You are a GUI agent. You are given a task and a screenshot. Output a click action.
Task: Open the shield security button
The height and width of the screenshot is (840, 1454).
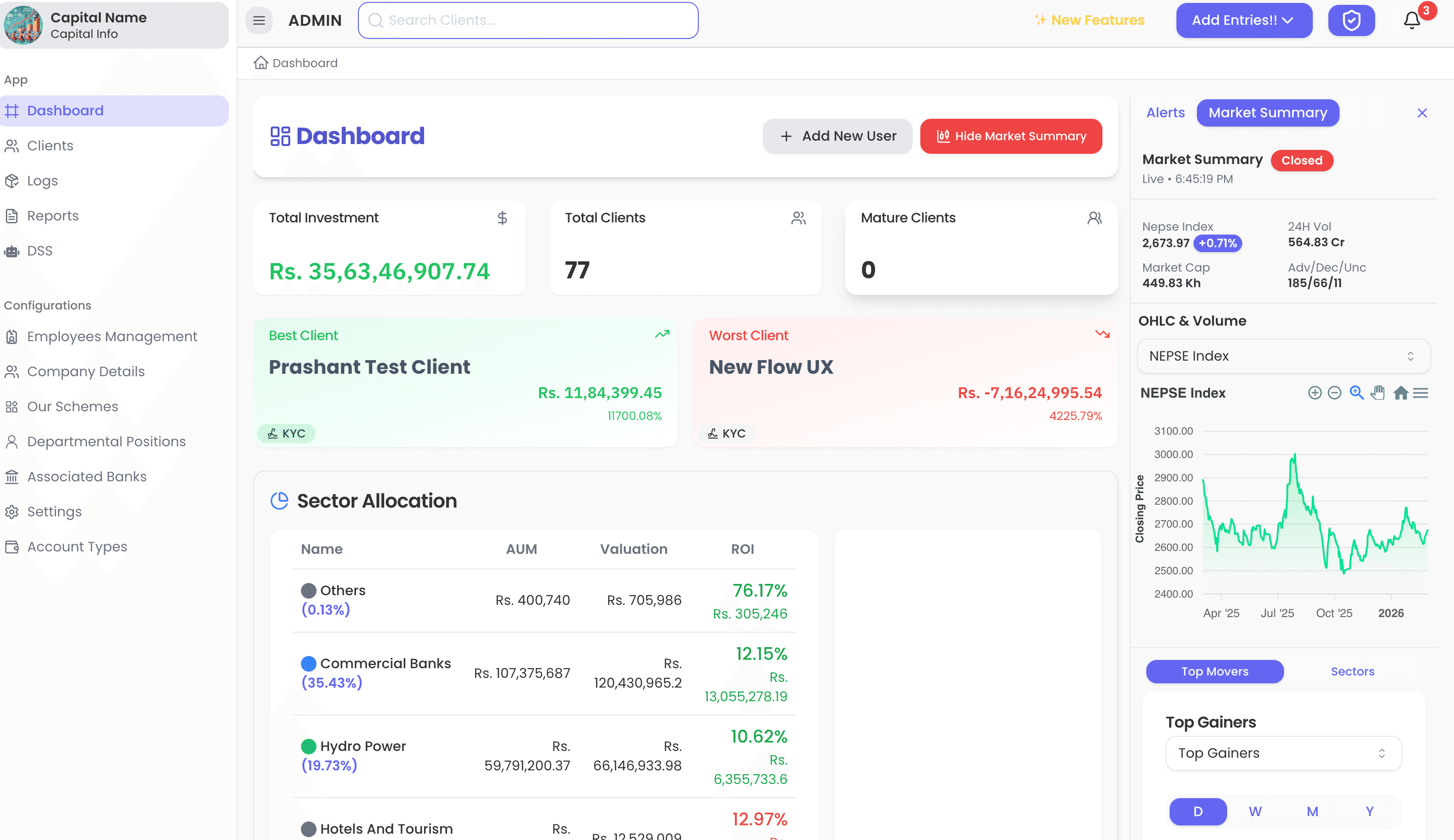coord(1351,20)
